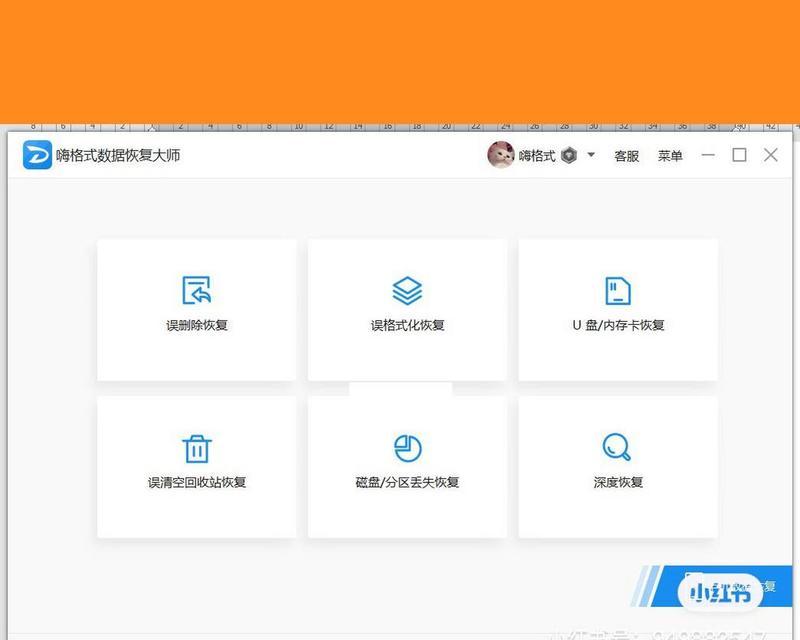Open the user avatar picture
The width and height of the screenshot is (800, 640).
(501, 155)
